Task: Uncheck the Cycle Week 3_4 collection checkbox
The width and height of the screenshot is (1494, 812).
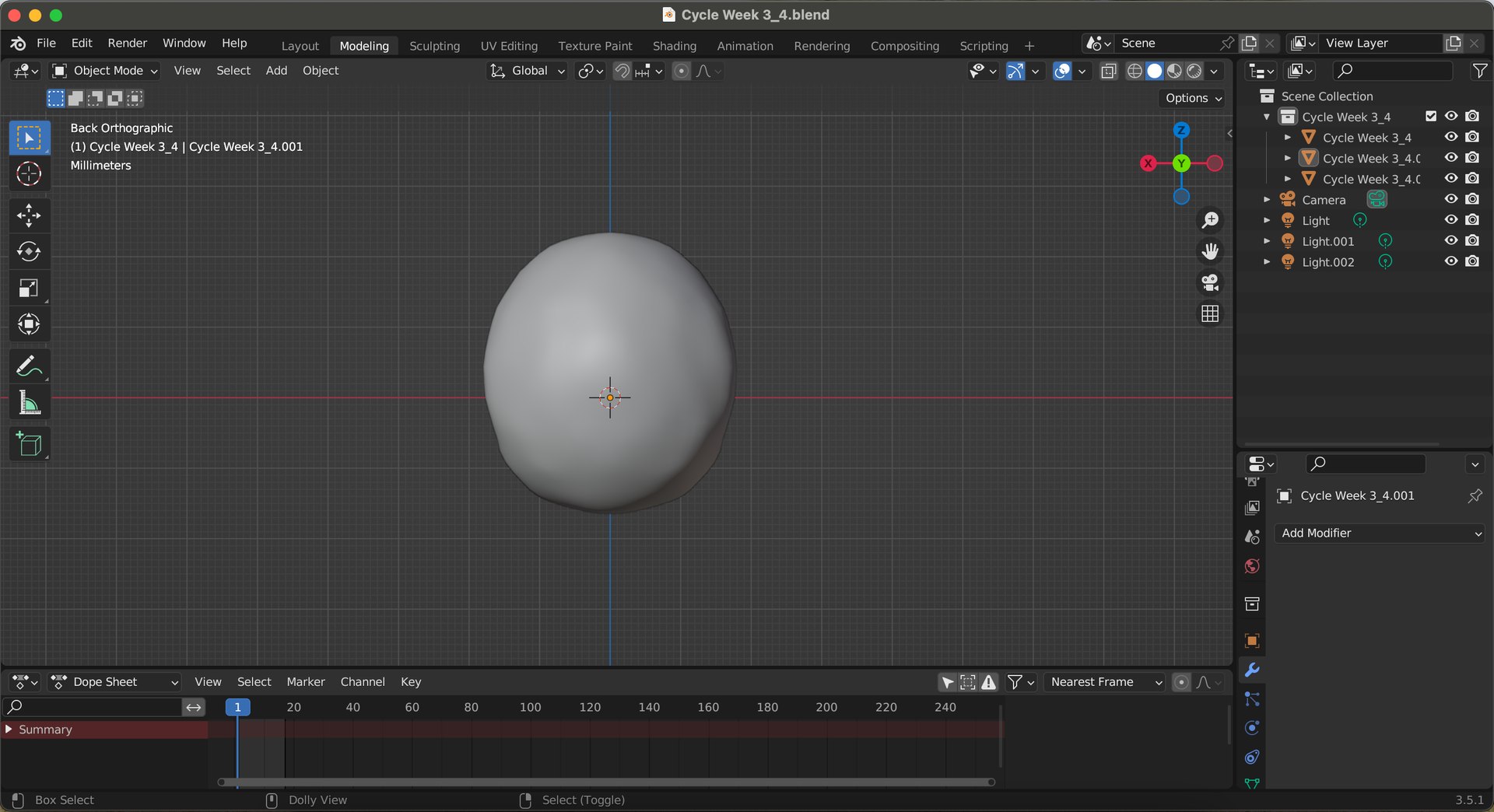Action: click(1431, 116)
